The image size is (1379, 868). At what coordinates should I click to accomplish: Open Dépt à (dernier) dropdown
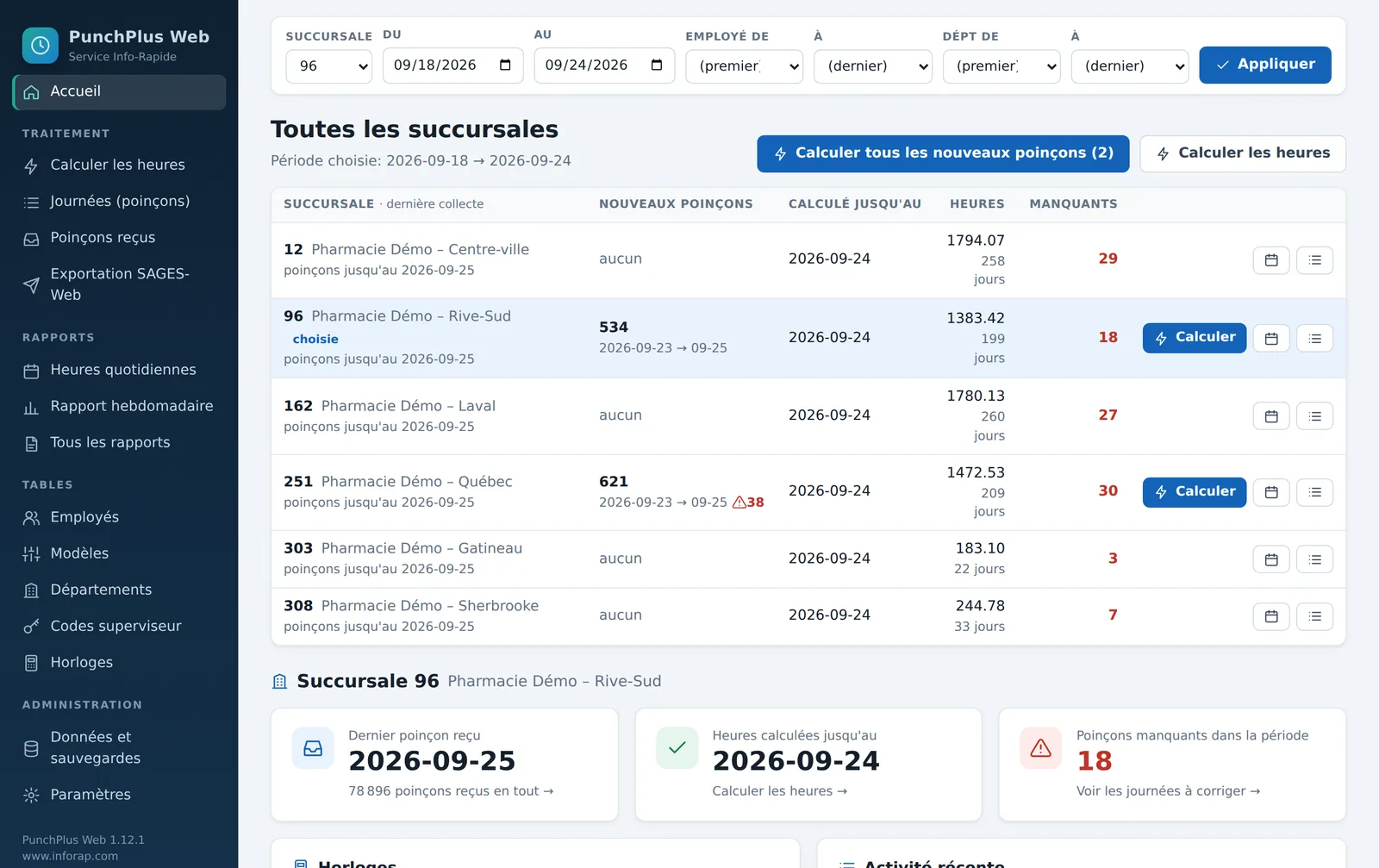coord(1129,66)
